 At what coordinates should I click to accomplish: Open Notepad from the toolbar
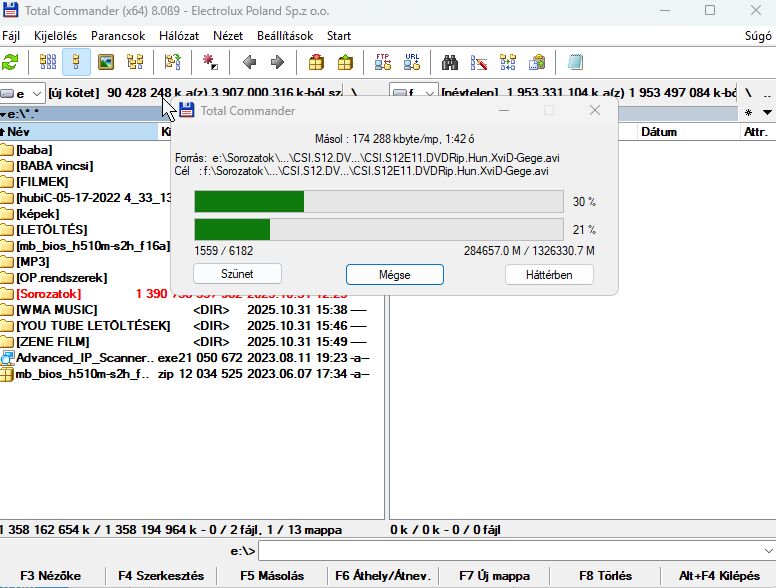pyautogui.click(x=575, y=62)
